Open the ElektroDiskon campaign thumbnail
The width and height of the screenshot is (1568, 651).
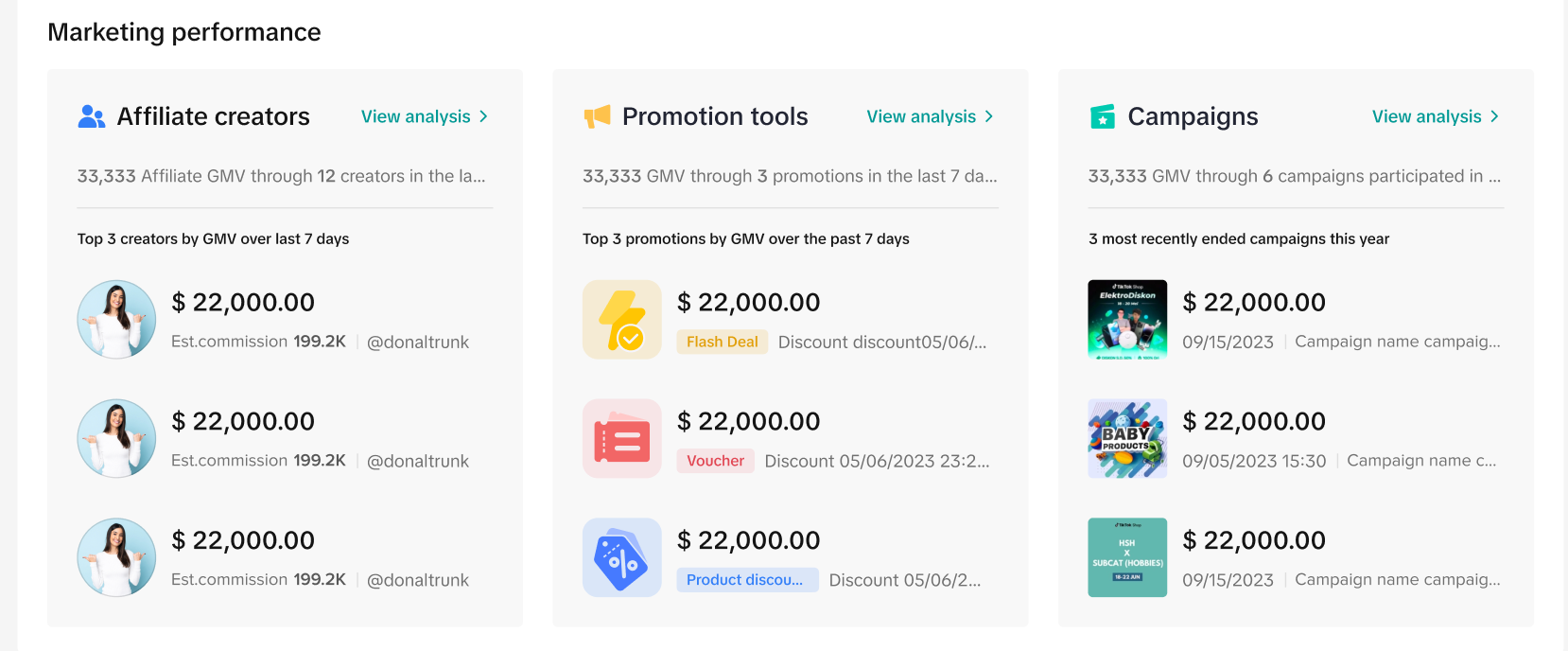pyautogui.click(x=1127, y=320)
